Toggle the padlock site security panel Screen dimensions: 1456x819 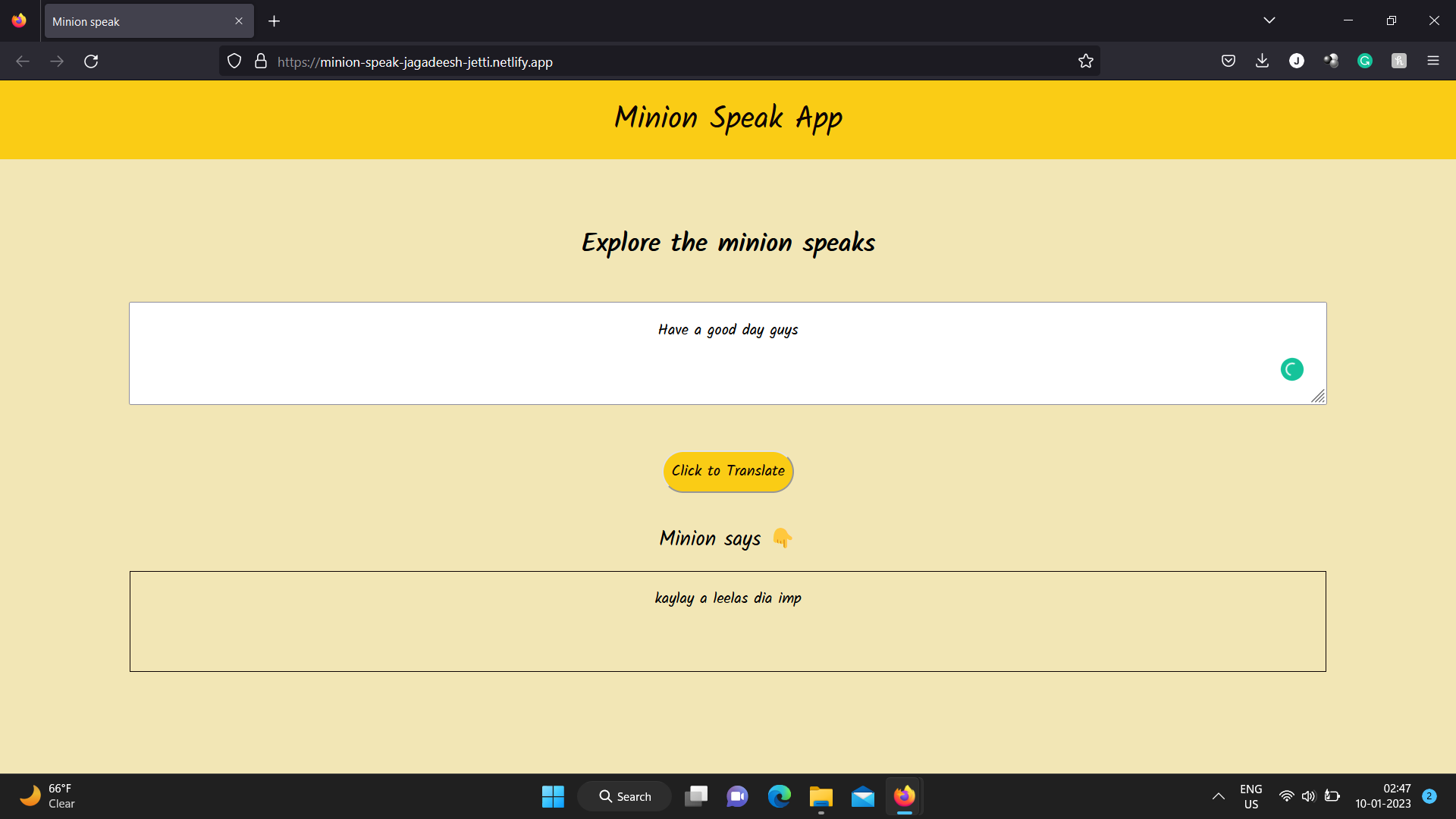[260, 61]
